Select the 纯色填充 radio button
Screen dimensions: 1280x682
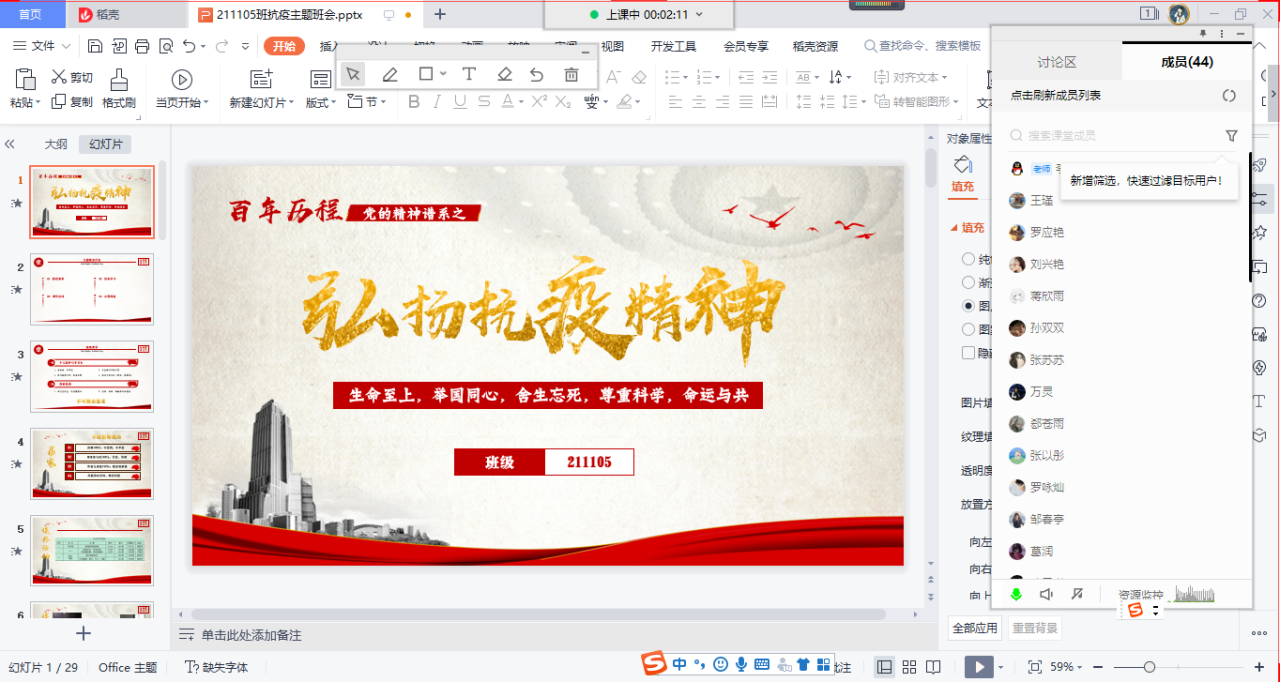pyautogui.click(x=968, y=258)
